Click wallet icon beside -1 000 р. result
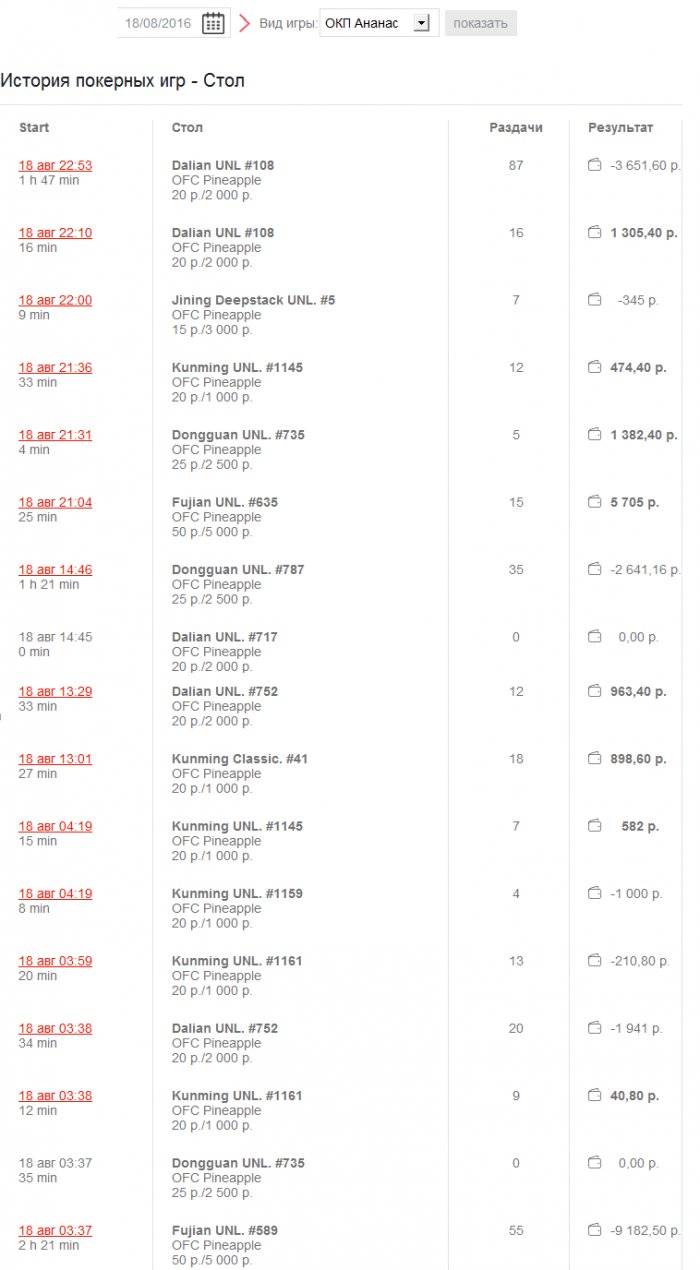Image resolution: width=700 pixels, height=1270 pixels. (594, 893)
